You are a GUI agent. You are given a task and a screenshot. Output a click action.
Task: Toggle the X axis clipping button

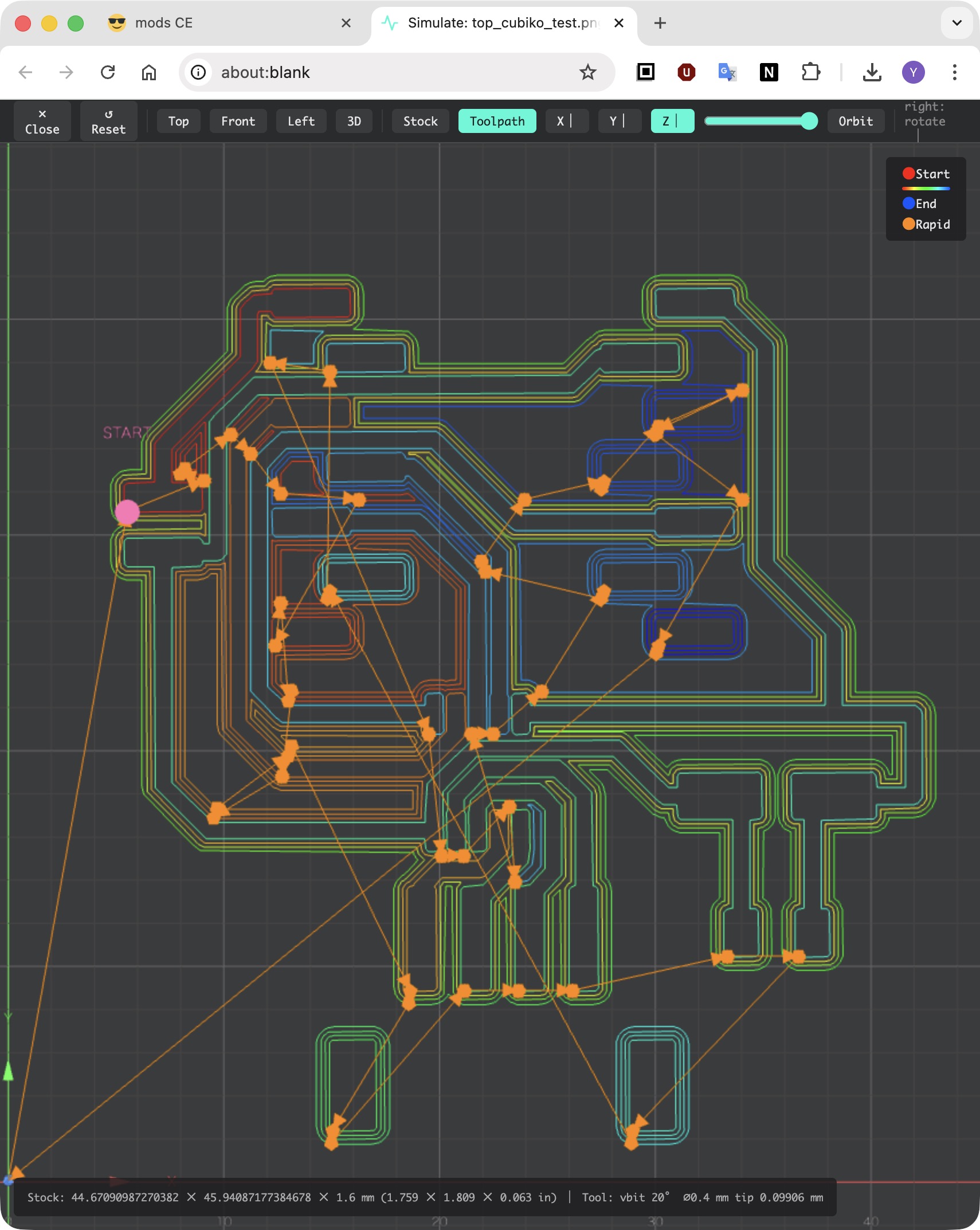click(x=567, y=121)
